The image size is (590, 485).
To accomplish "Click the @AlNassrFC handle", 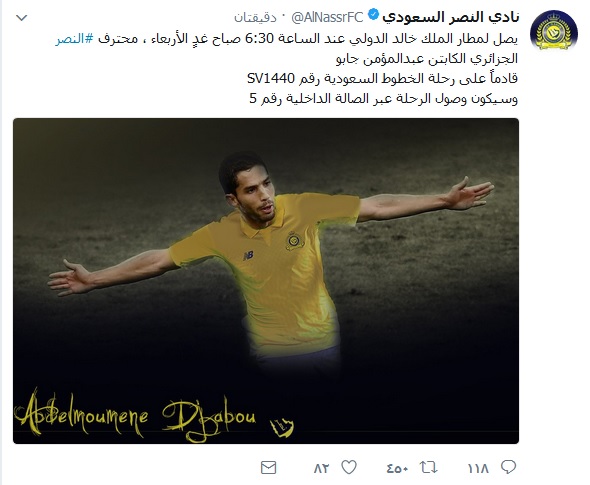I will (327, 17).
